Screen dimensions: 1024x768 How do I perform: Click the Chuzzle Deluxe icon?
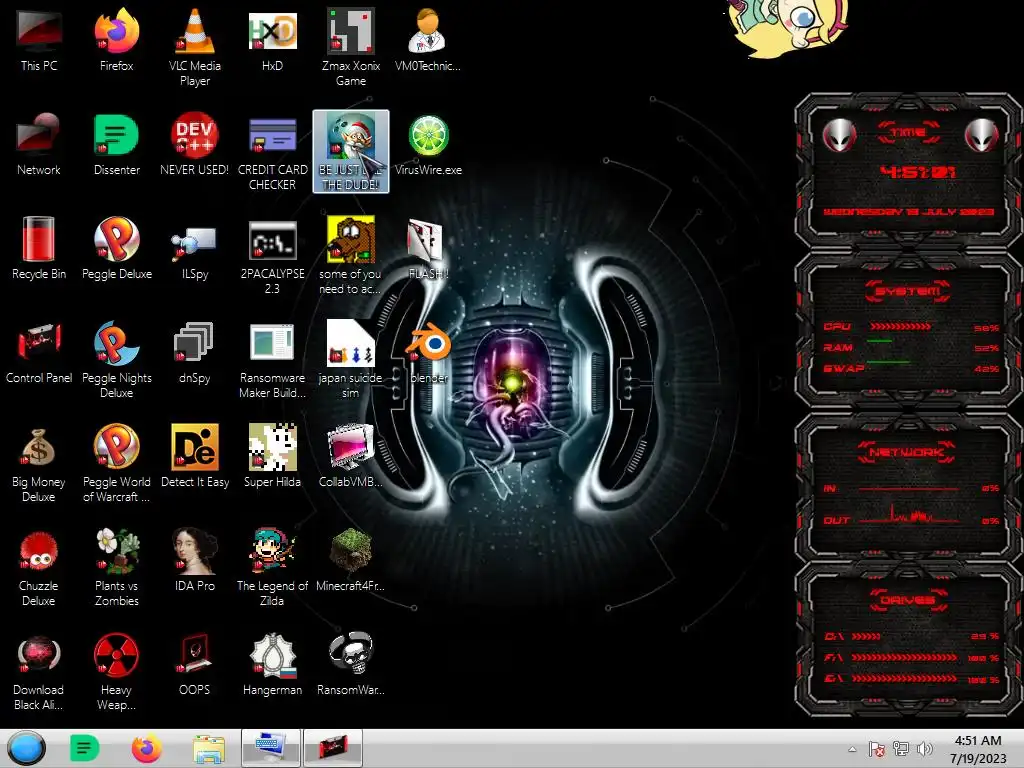[x=39, y=567]
